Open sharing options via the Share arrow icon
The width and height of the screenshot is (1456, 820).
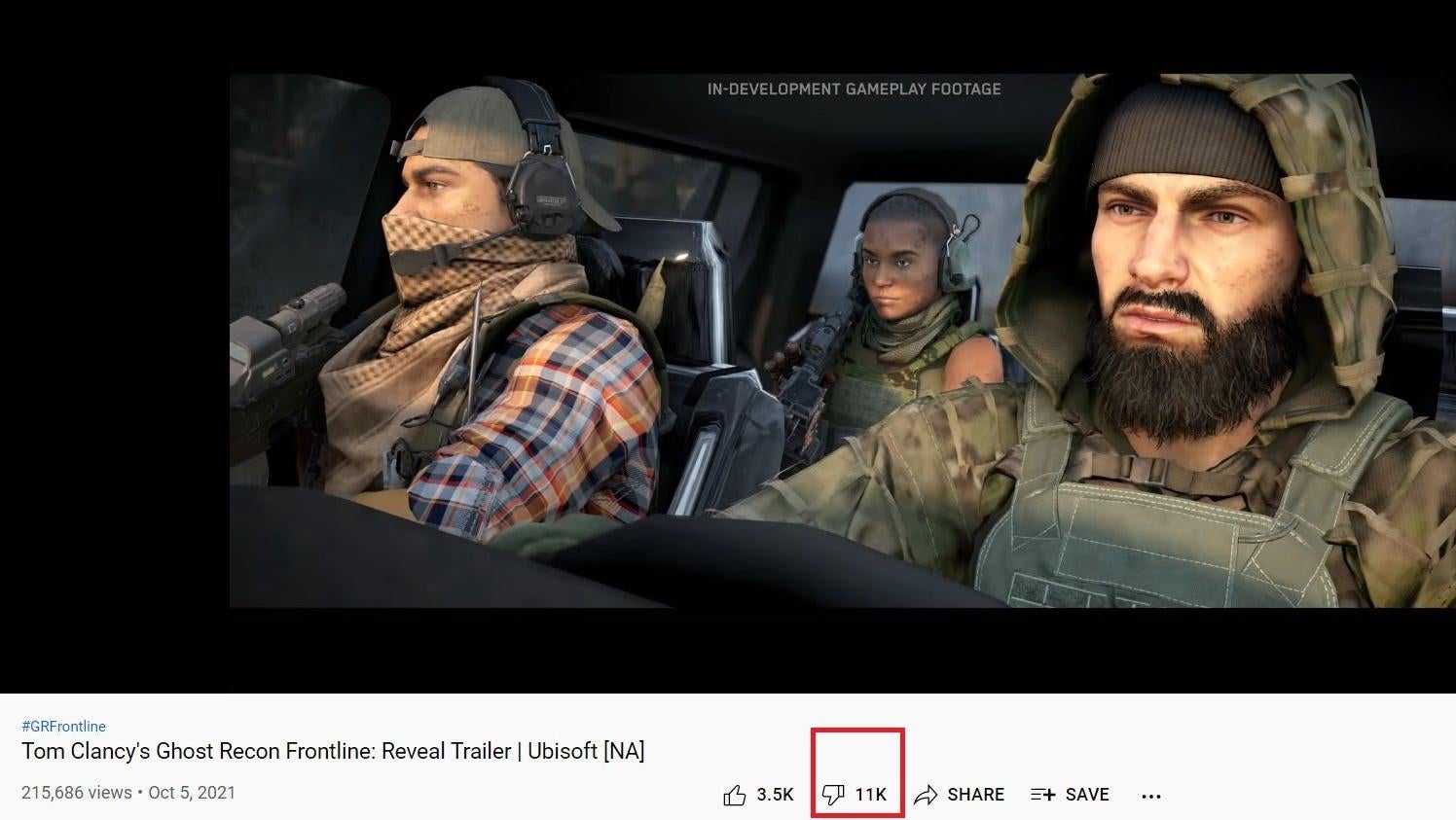click(x=924, y=795)
